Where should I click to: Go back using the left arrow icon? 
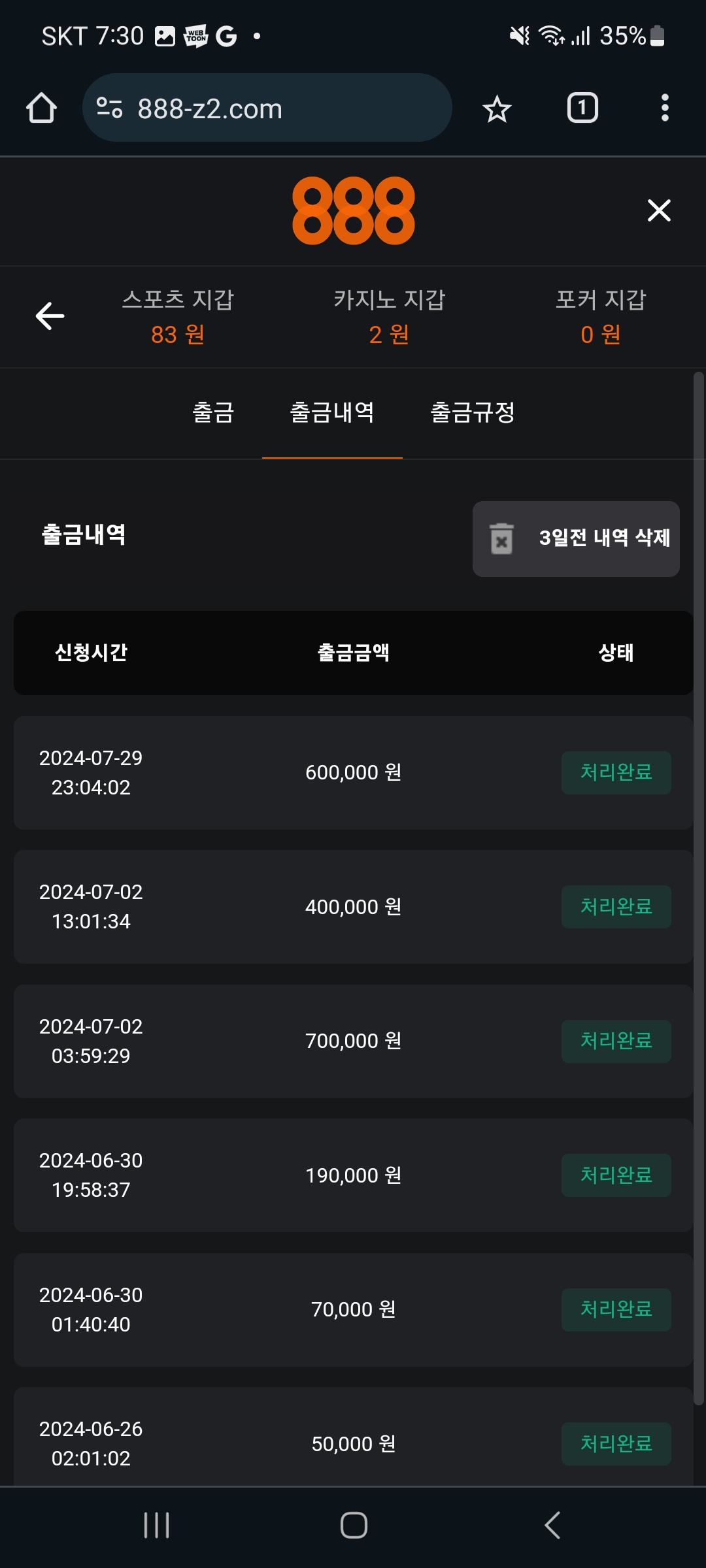[50, 316]
